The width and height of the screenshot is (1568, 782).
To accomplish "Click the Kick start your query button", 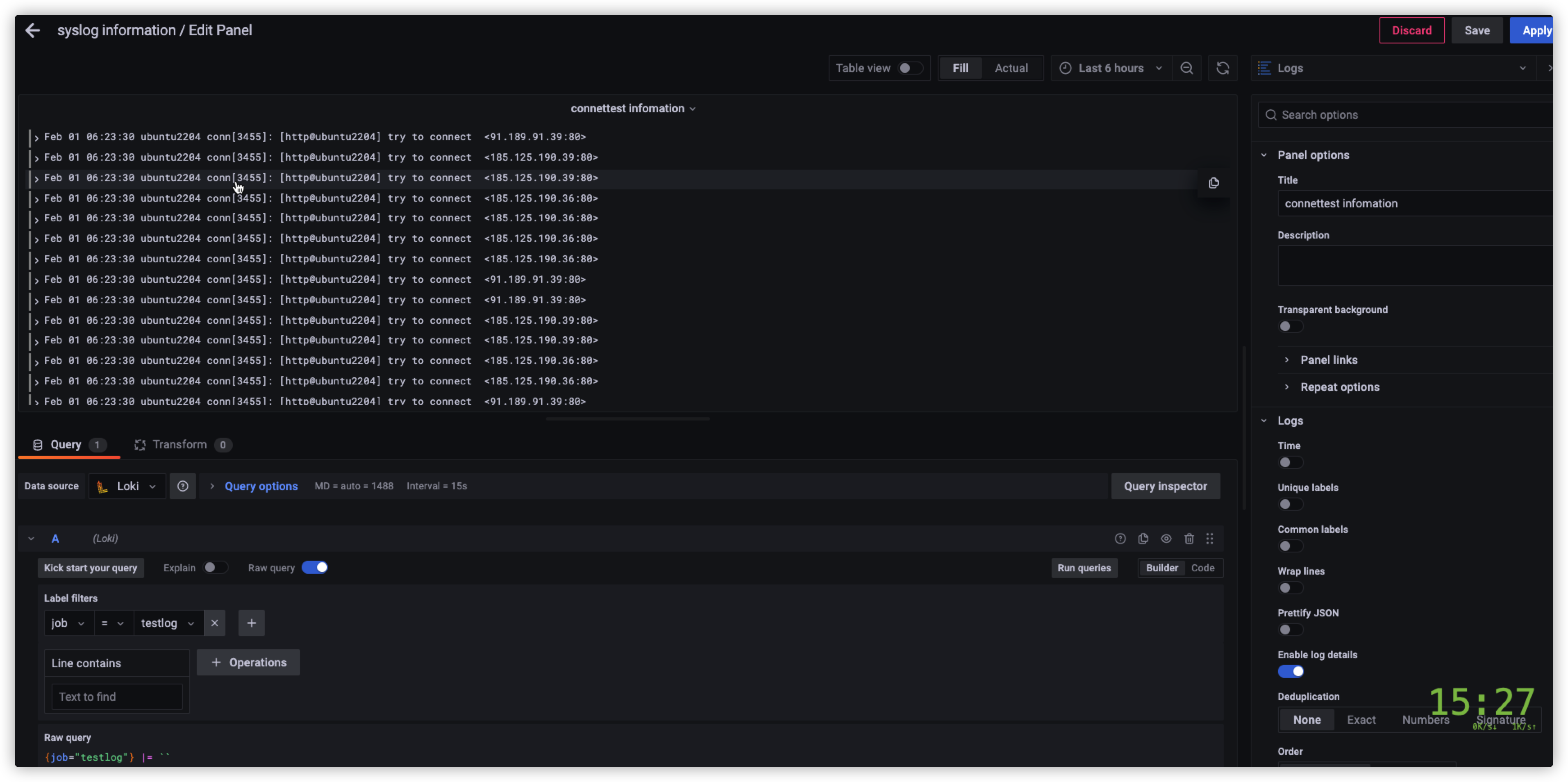I will coord(90,567).
